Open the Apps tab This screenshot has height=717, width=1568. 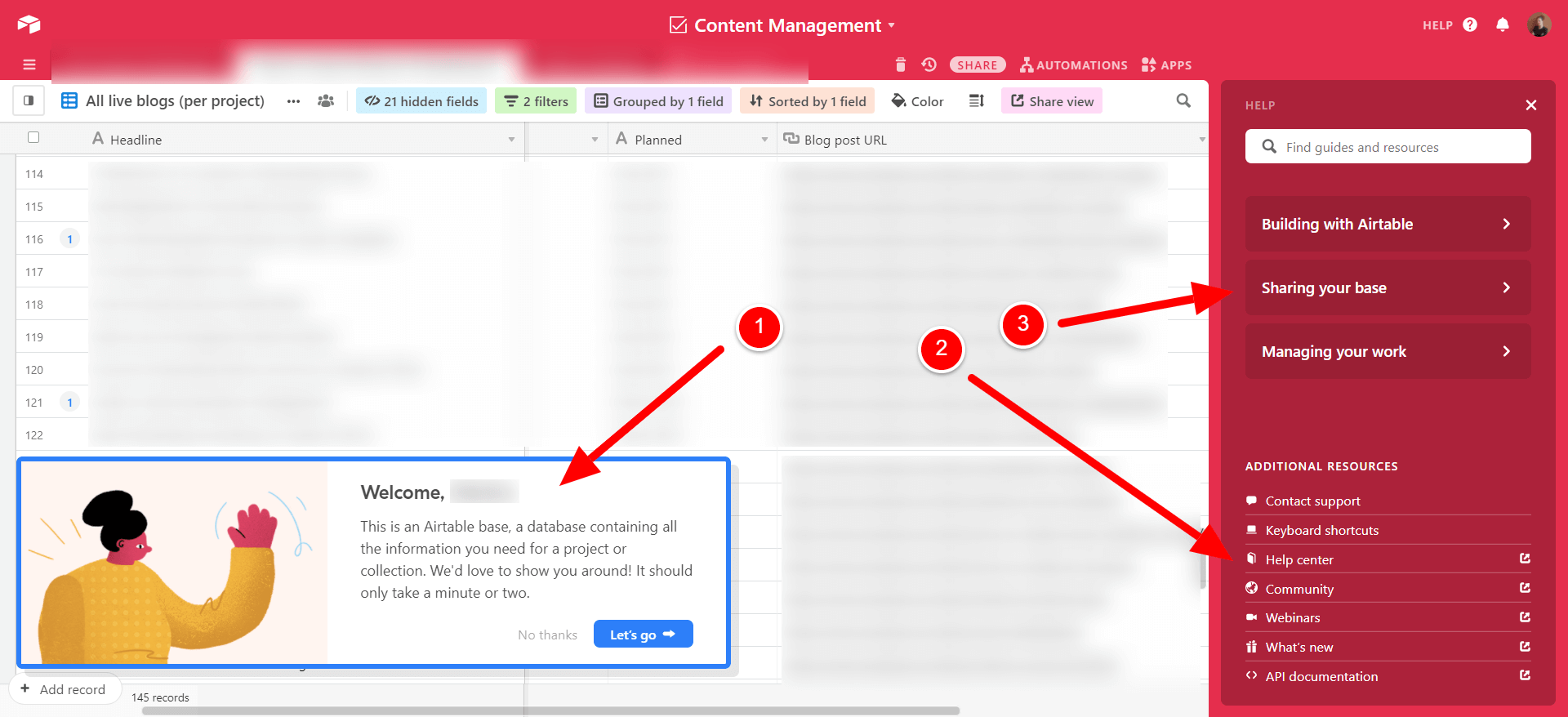1166,65
